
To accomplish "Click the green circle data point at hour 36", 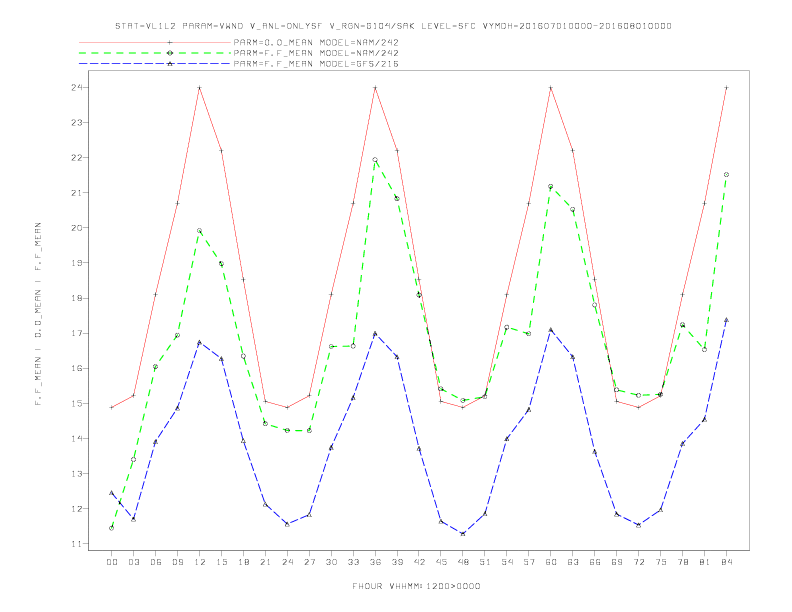I will point(375,160).
